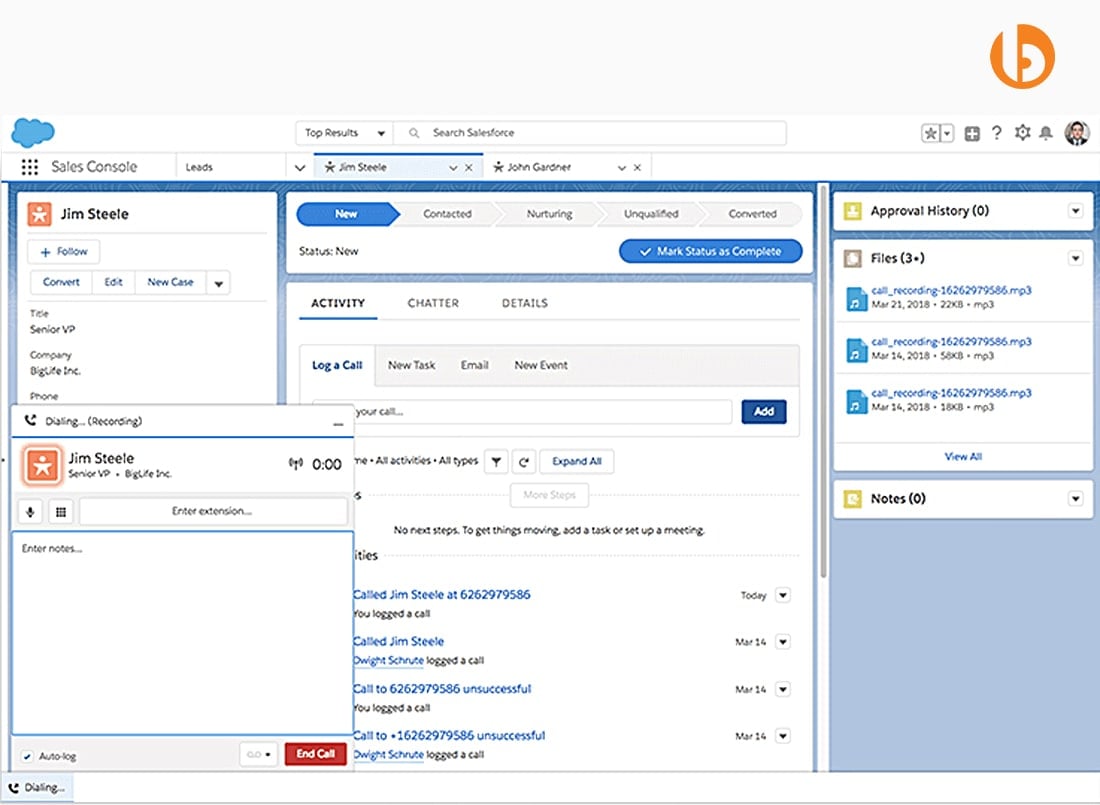Expand the Notes panel menu
The height and width of the screenshot is (805, 1100).
click(1075, 498)
